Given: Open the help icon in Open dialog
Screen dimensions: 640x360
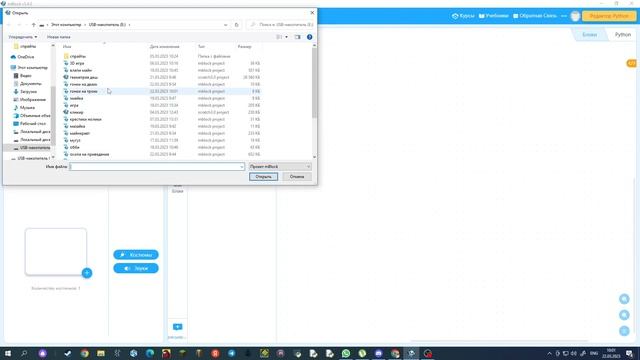Looking at the screenshot, I should coord(309,37).
